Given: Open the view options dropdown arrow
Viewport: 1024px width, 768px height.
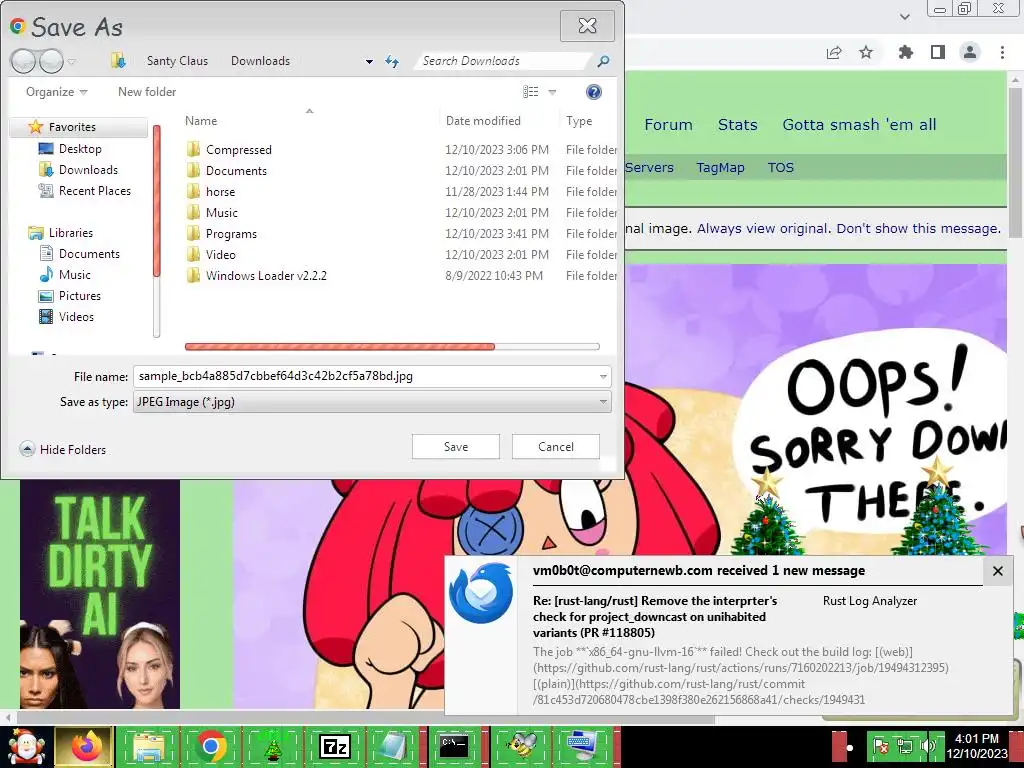Looking at the screenshot, I should click(552, 92).
